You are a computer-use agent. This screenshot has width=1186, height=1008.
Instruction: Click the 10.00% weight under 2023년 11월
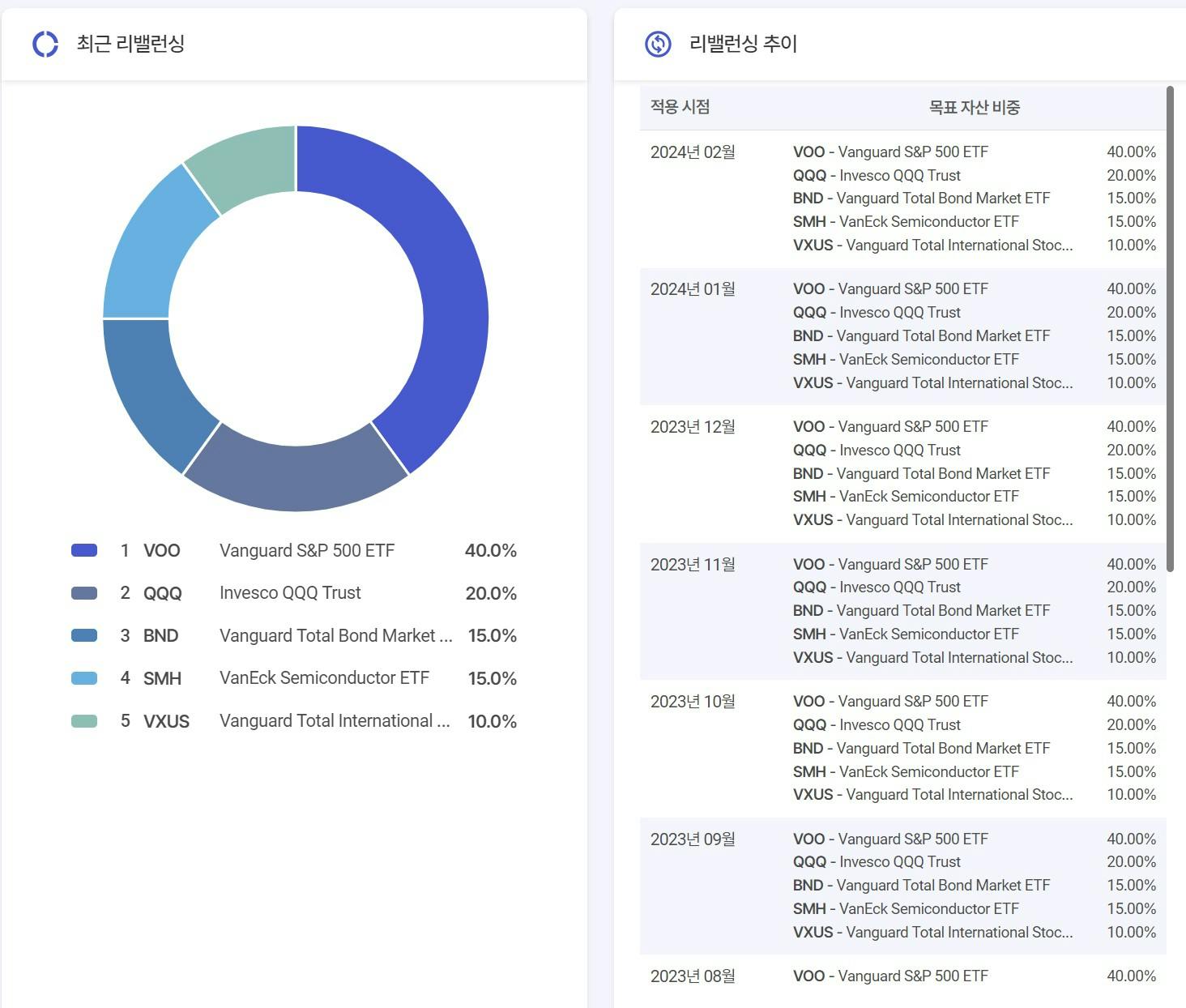coord(1132,658)
